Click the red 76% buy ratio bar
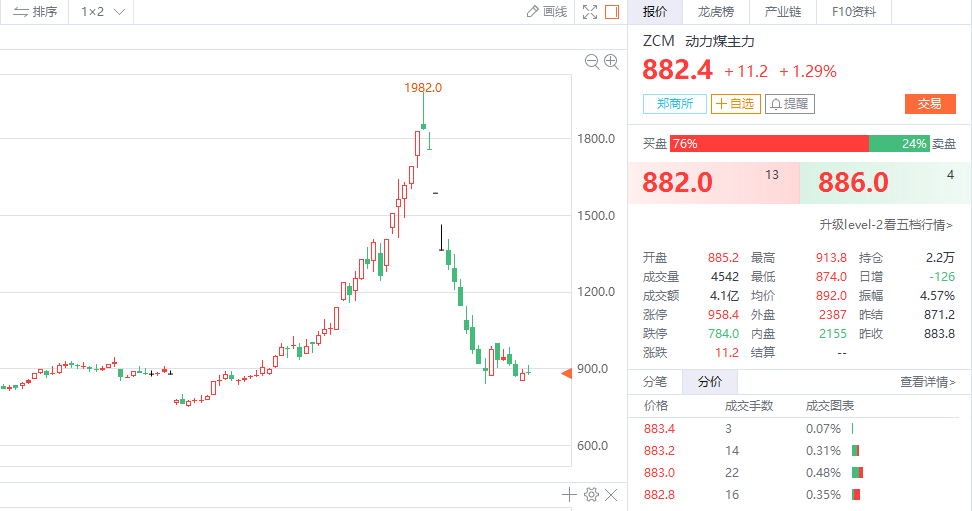This screenshot has width=972, height=511. [x=768, y=144]
